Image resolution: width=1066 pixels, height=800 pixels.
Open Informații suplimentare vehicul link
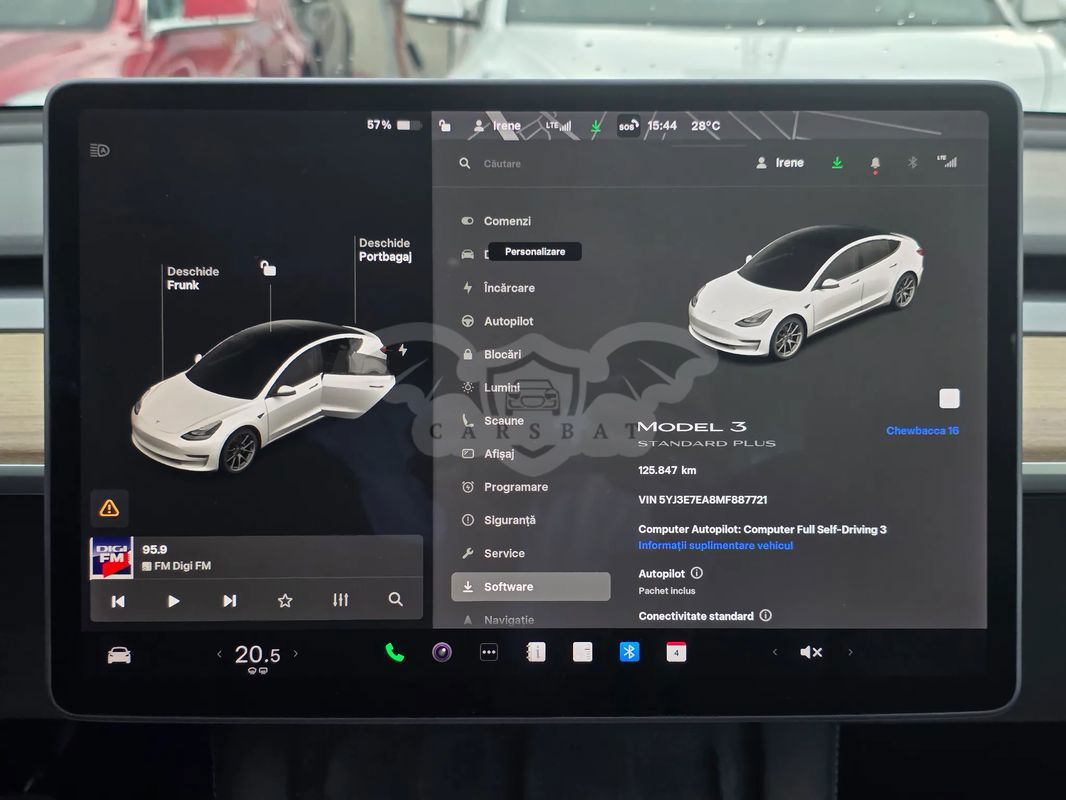716,546
